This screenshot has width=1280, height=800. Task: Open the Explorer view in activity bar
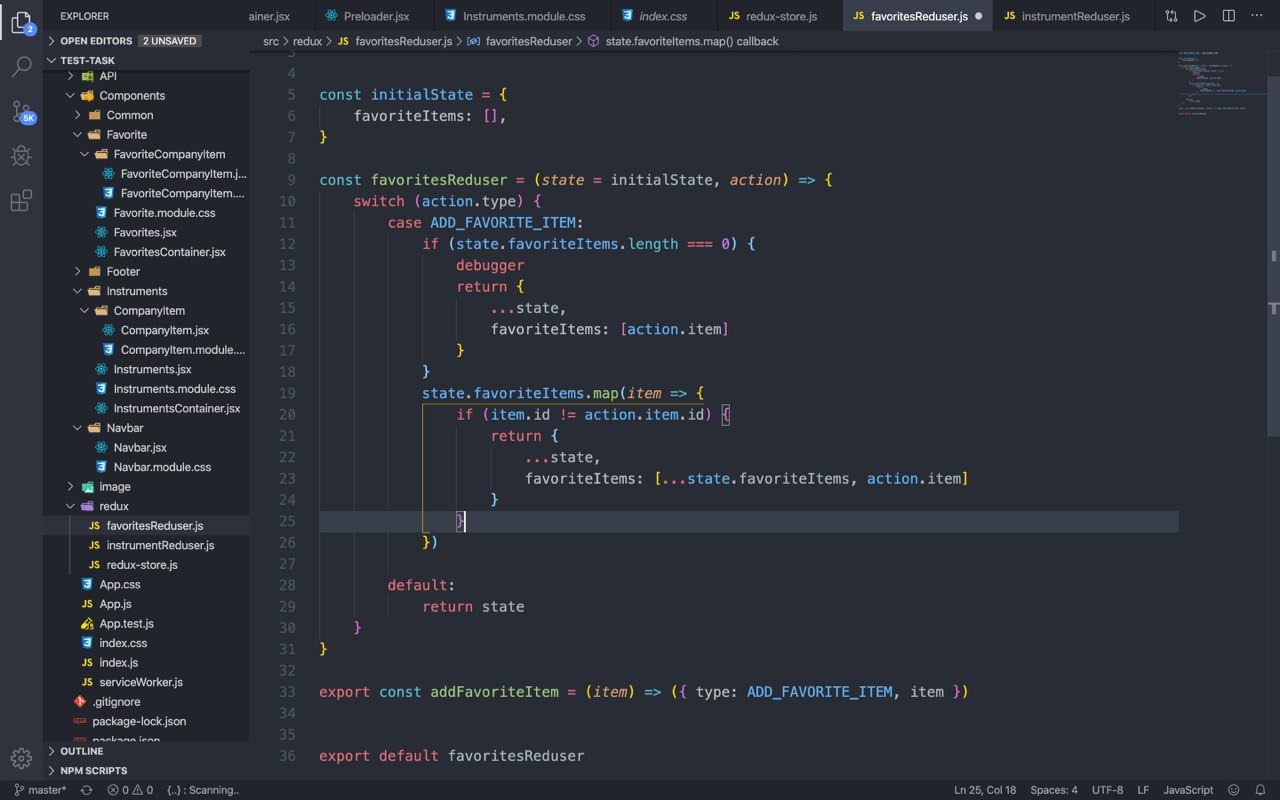(x=21, y=22)
